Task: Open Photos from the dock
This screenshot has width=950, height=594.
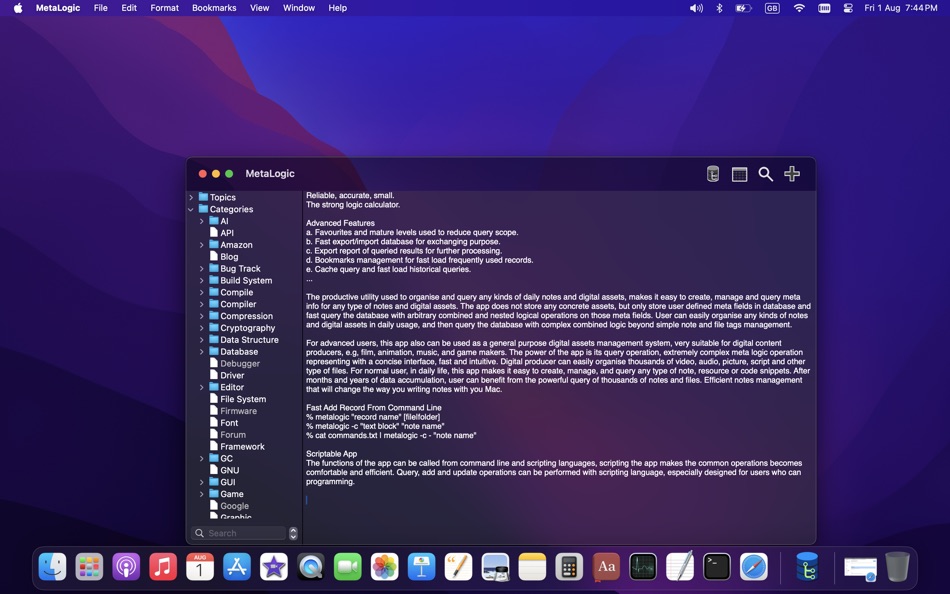Action: [385, 567]
